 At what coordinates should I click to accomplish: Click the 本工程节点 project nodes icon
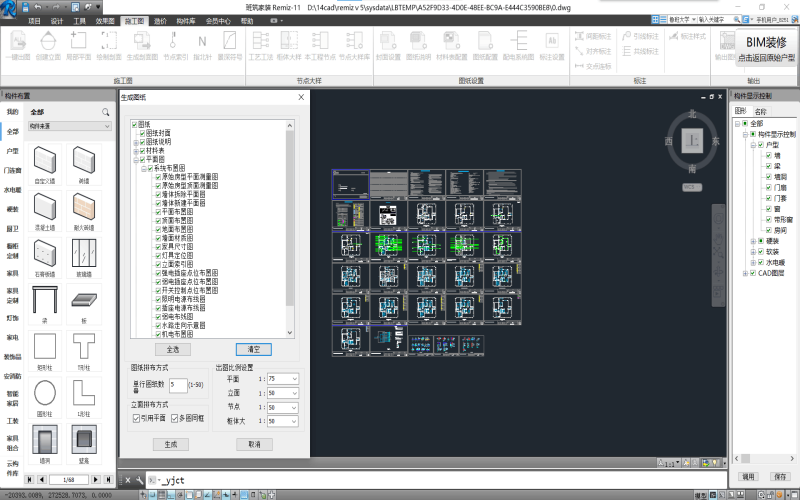coord(320,40)
